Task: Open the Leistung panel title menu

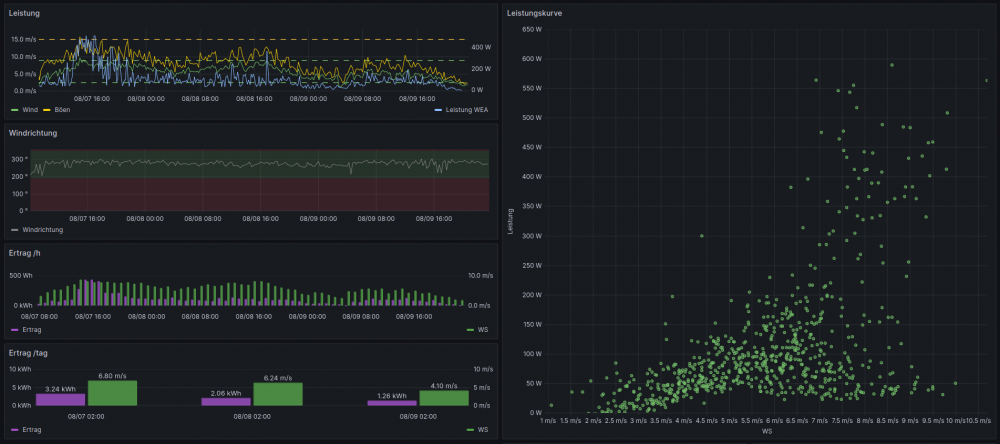Action: click(x=25, y=13)
